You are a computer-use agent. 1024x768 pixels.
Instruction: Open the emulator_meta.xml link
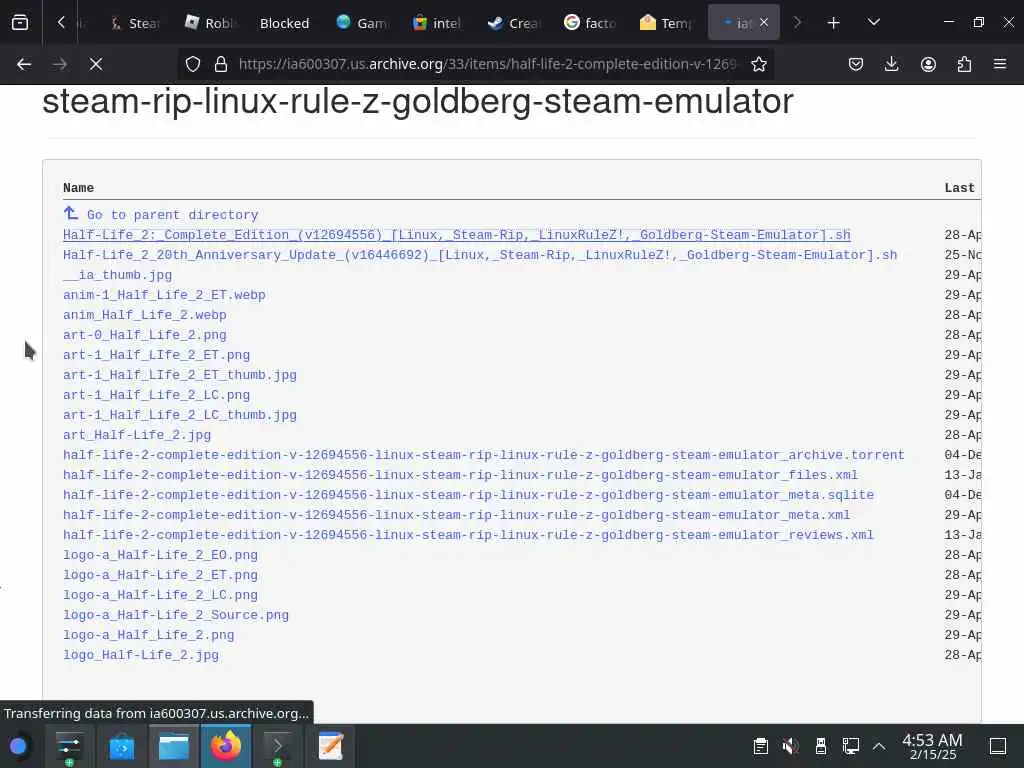[456, 515]
